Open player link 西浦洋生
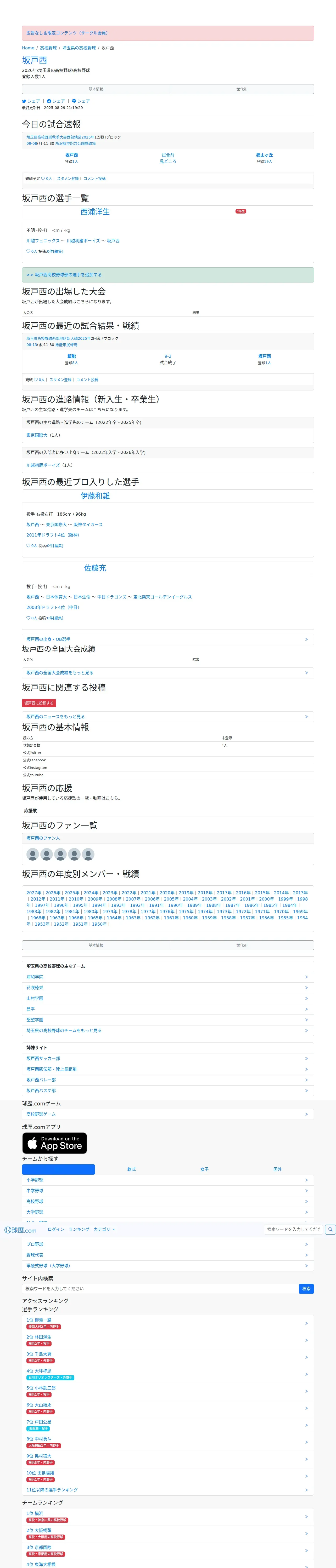This screenshot has height=1568, width=336. [x=95, y=212]
